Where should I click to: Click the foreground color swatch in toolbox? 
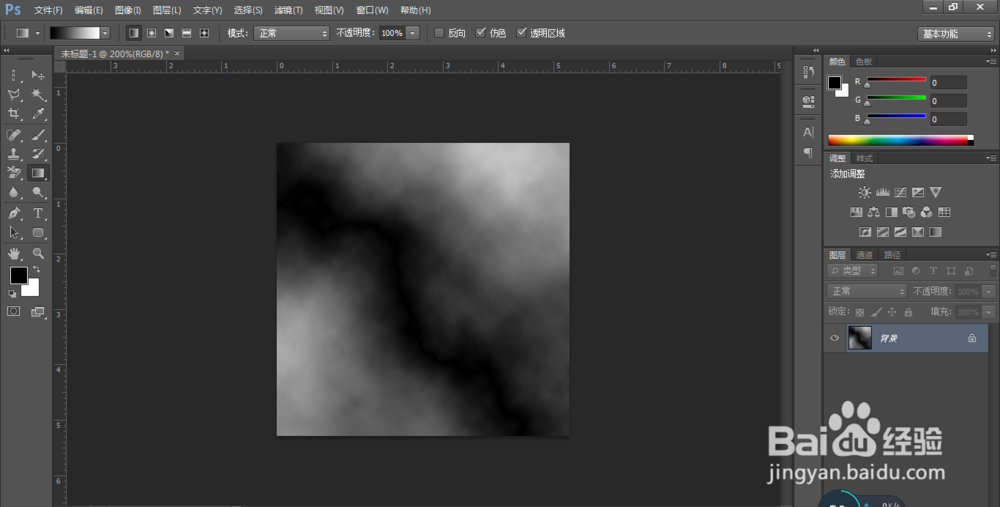point(18,275)
